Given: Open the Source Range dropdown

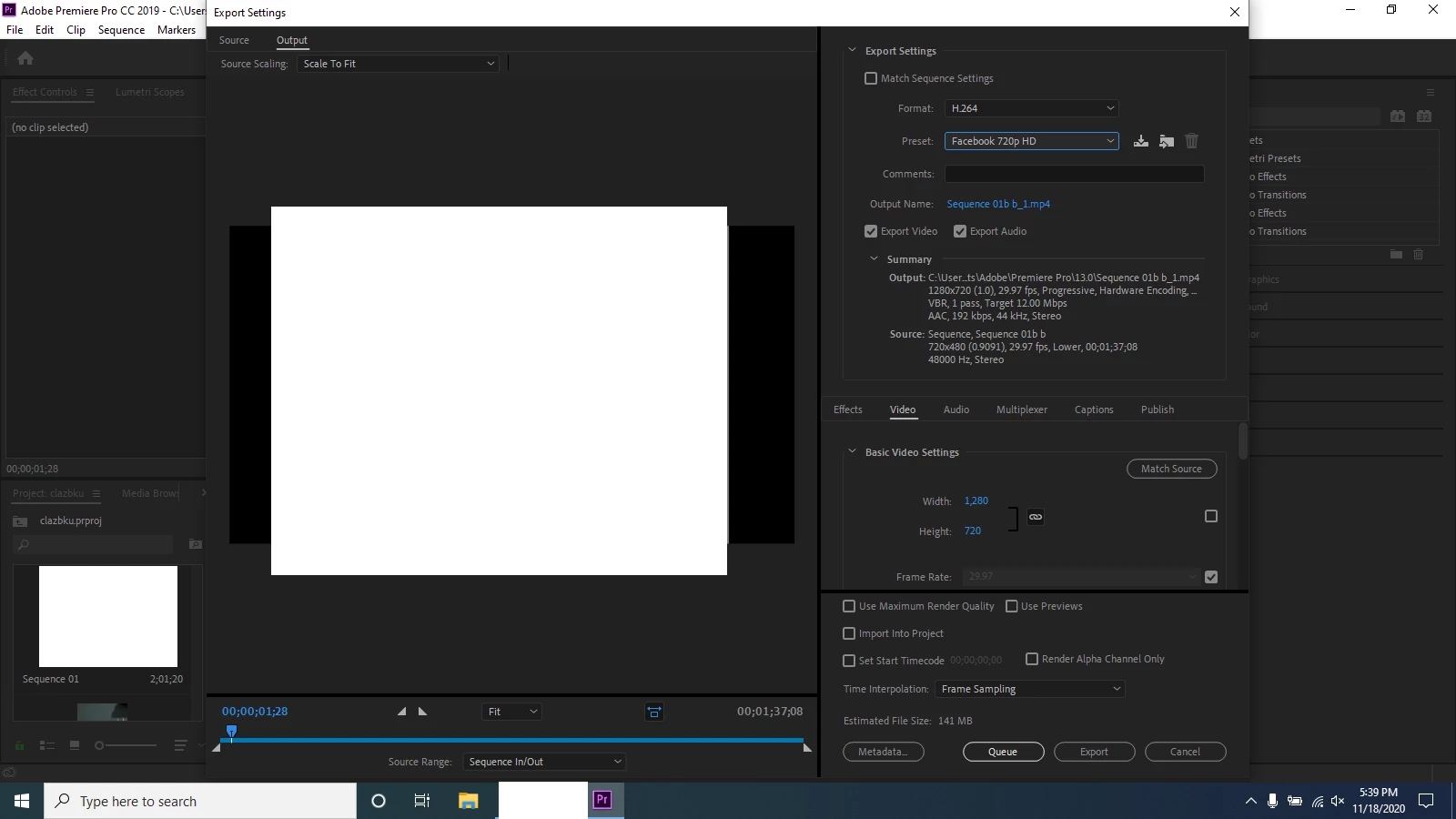Looking at the screenshot, I should pyautogui.click(x=544, y=762).
